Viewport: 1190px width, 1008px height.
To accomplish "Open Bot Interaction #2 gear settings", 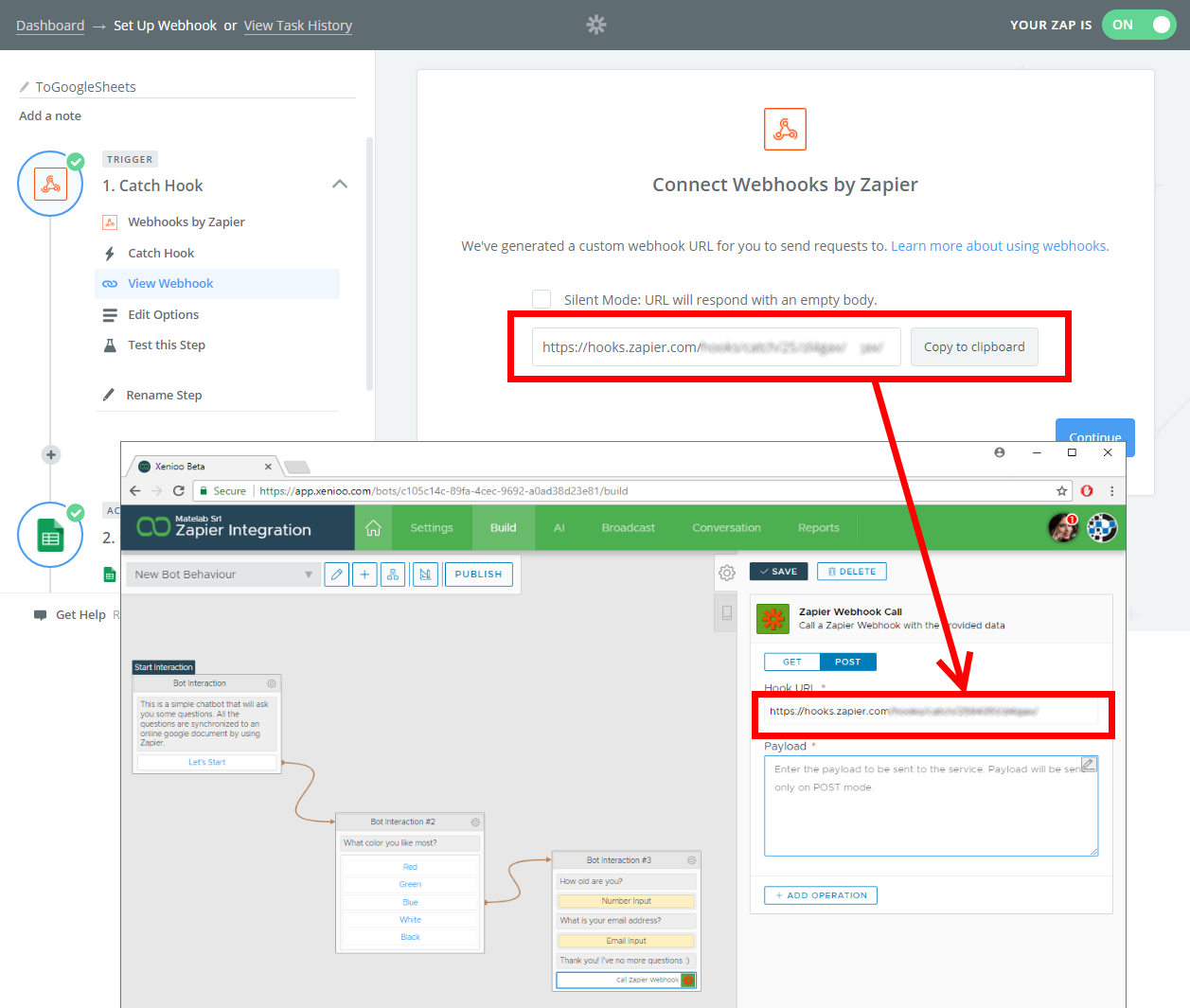I will 475,822.
